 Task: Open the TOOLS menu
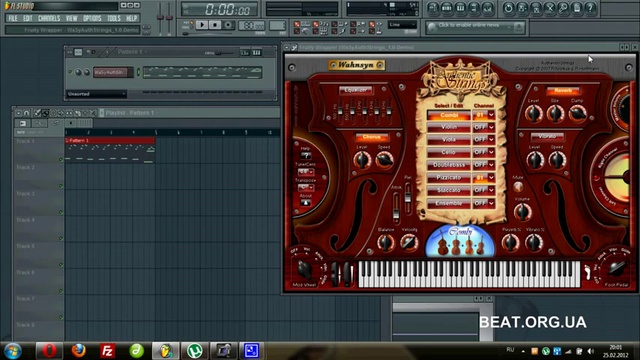(114, 18)
